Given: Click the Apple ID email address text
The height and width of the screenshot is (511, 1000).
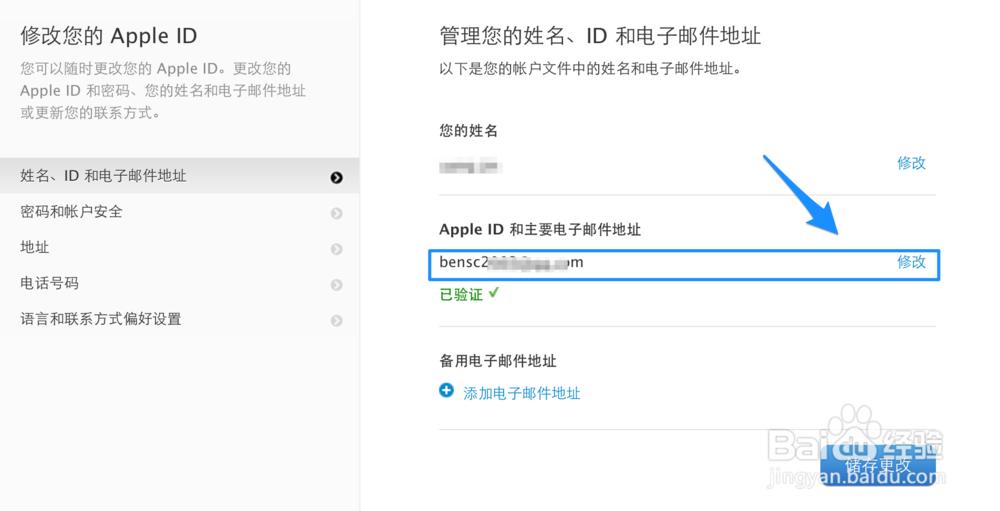Looking at the screenshot, I should (x=511, y=262).
